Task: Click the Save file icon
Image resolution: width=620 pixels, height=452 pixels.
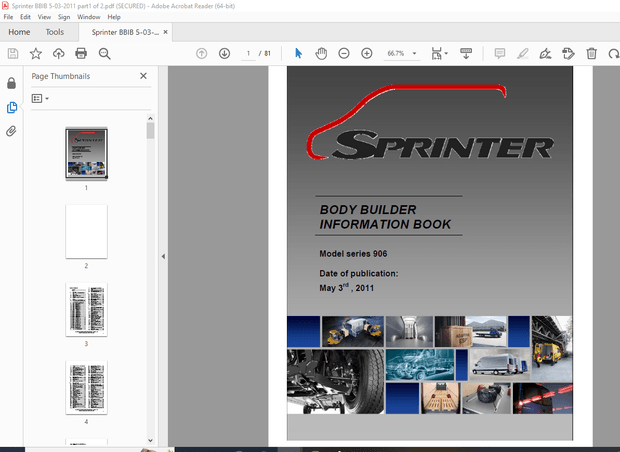Action: point(13,53)
